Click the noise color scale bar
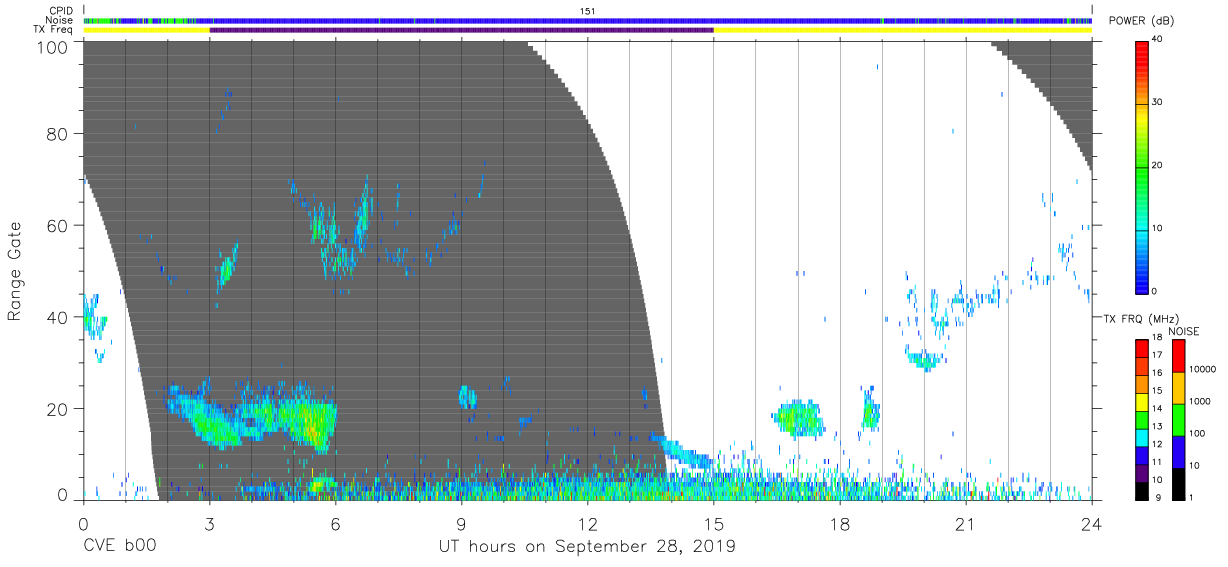This screenshot has height=567, width=1228. [x=1178, y=420]
